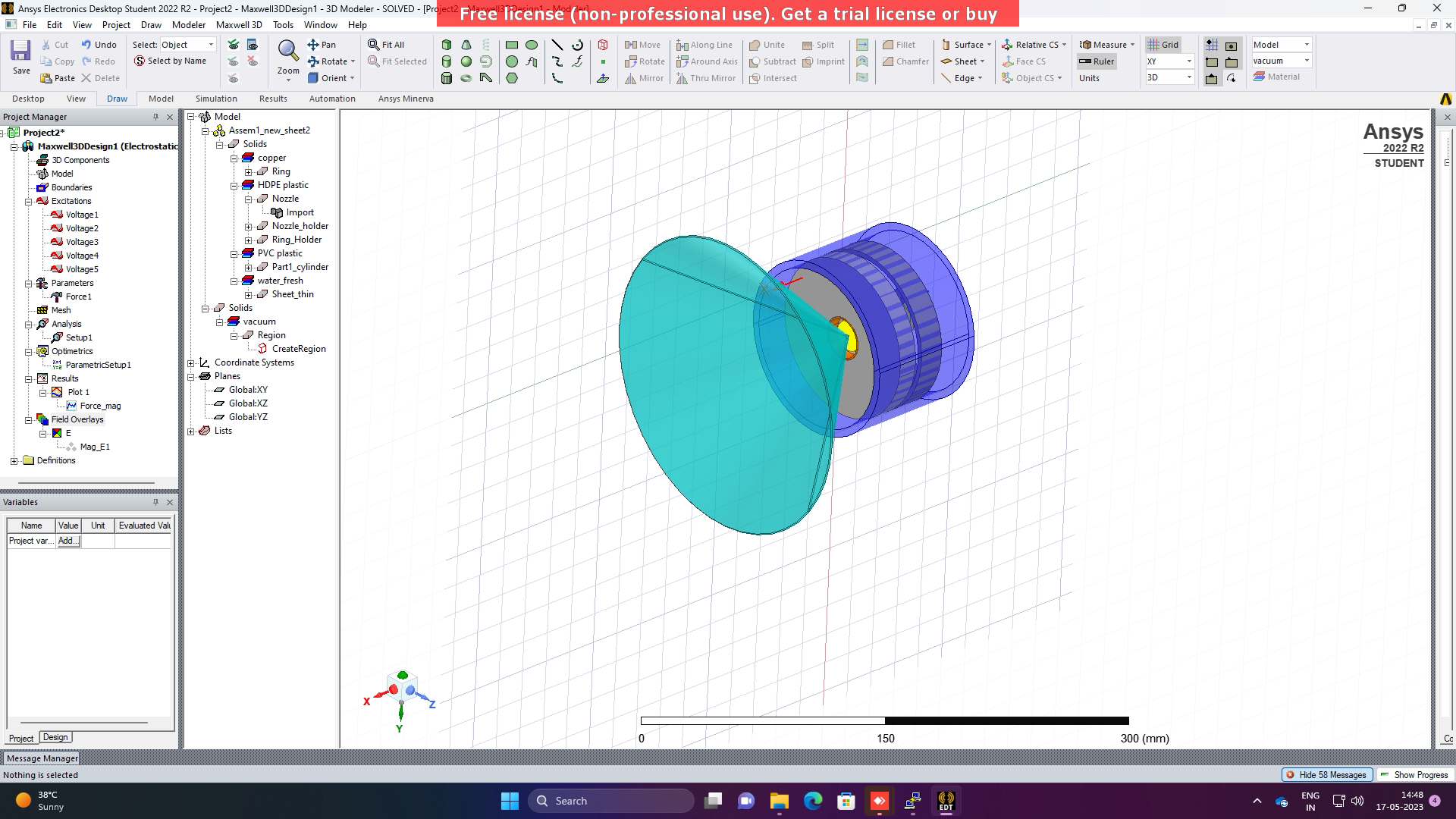Open the Select Object dropdown
1456x819 pixels.
[x=211, y=45]
